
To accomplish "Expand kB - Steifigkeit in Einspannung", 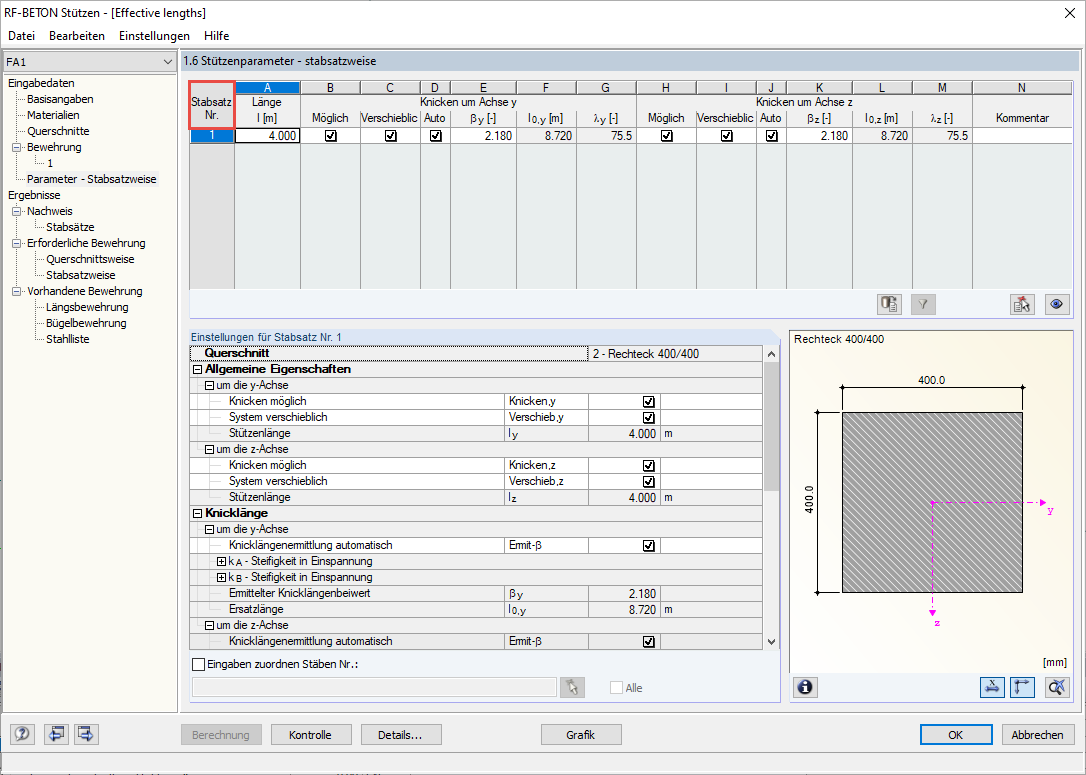I will [x=221, y=578].
